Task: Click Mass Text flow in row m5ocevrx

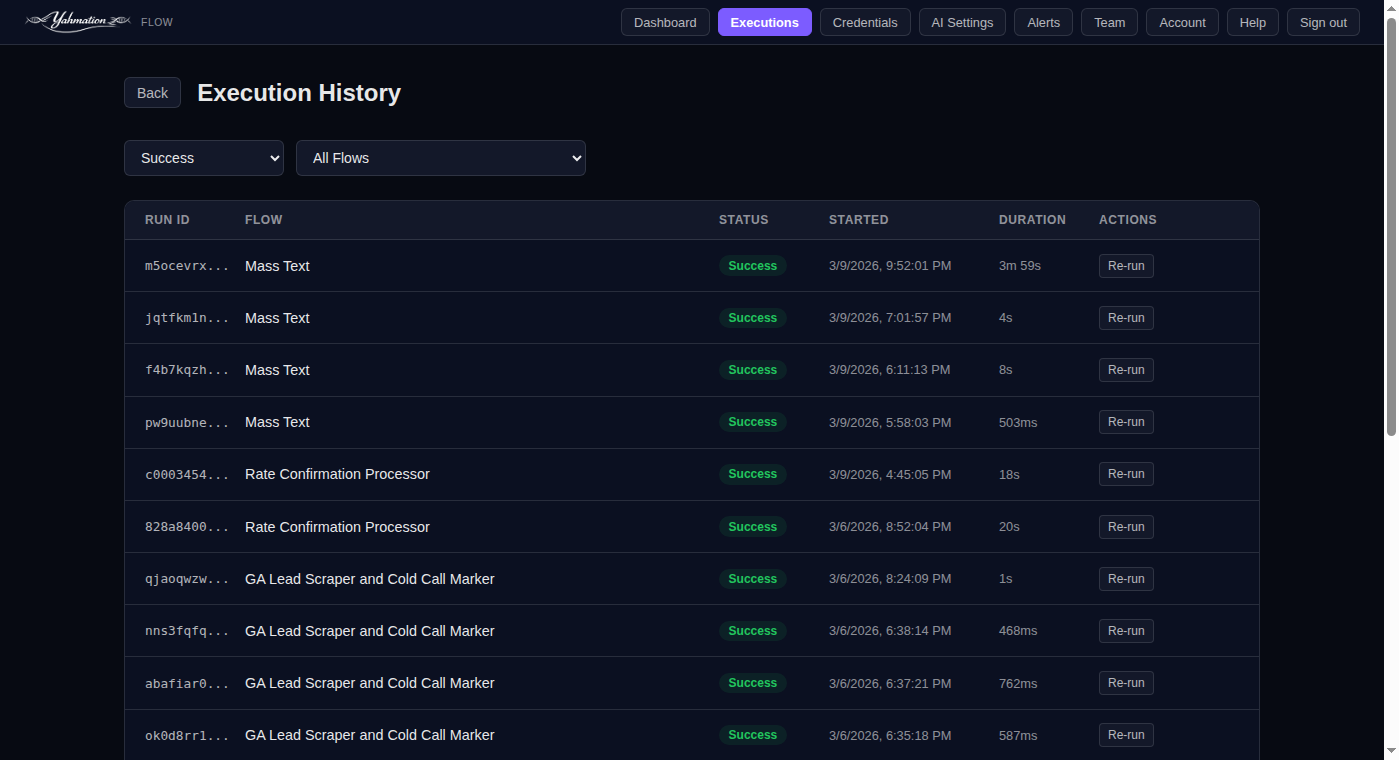Action: click(x=277, y=266)
